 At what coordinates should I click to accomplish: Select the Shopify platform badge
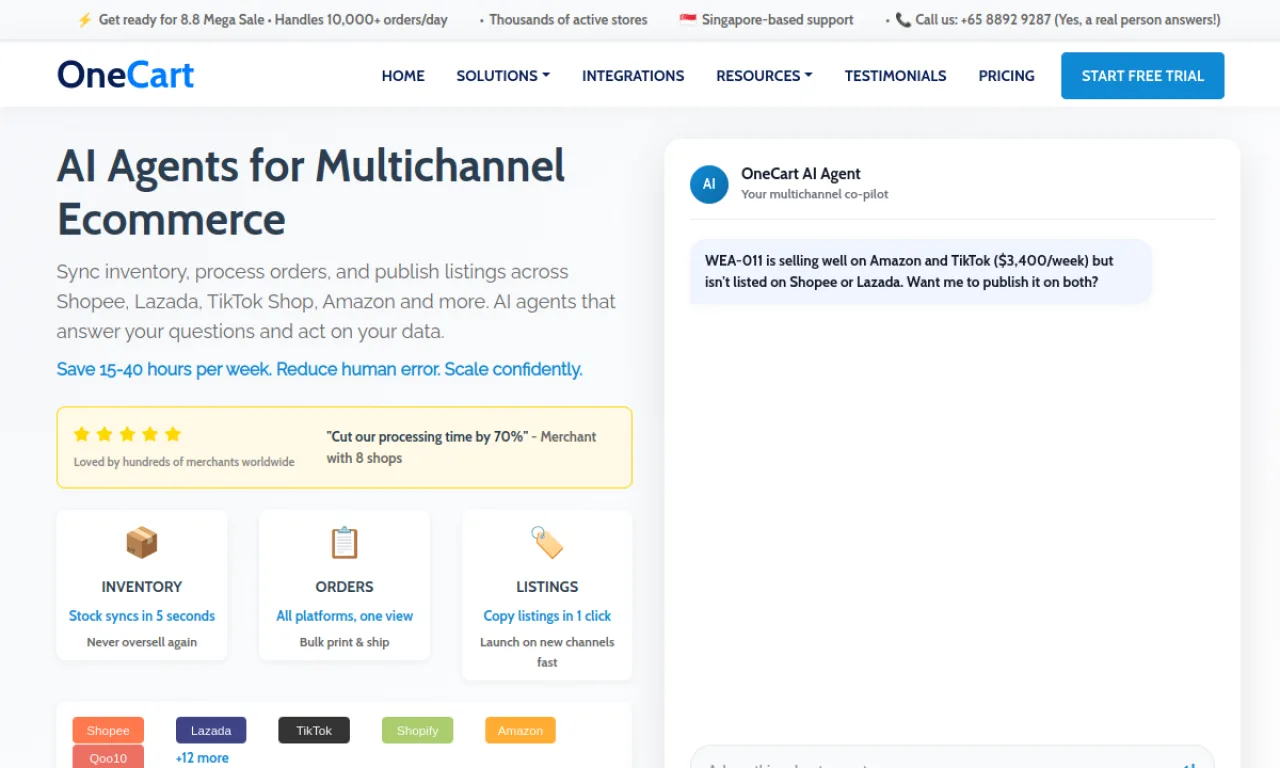(417, 730)
